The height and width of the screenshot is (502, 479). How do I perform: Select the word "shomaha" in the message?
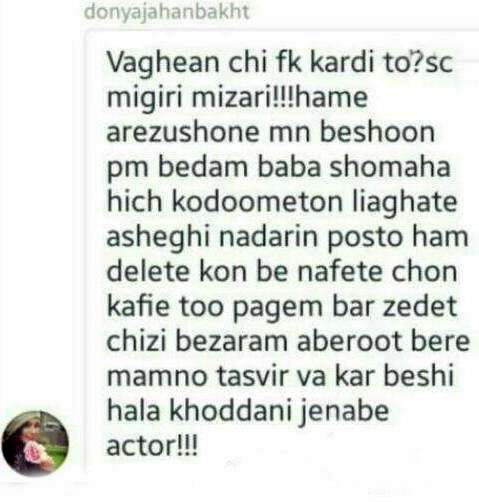[390, 166]
